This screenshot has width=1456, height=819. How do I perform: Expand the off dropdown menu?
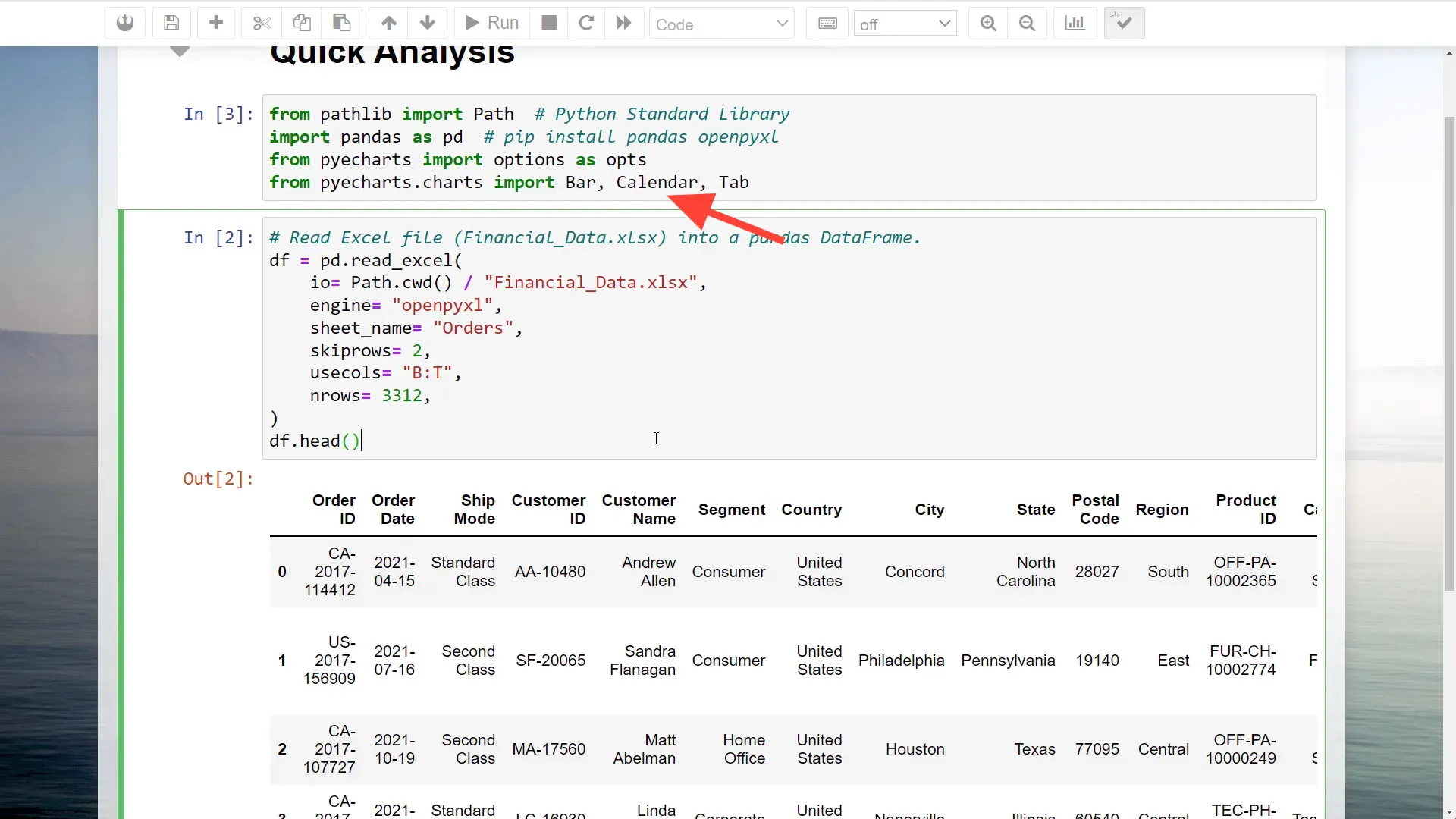click(x=905, y=24)
